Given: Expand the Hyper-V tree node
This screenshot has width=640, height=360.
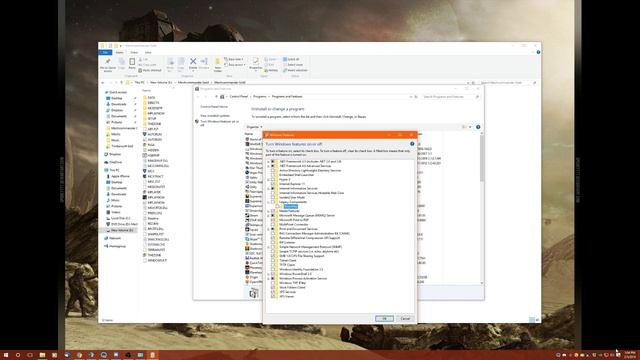Looking at the screenshot, I should click(268, 180).
